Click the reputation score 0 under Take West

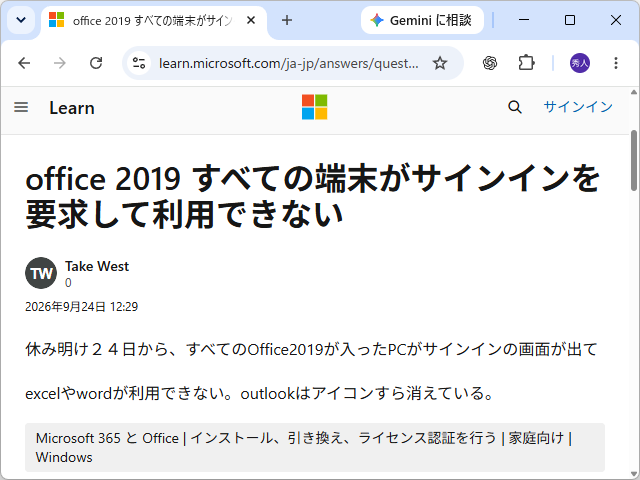(x=68, y=282)
